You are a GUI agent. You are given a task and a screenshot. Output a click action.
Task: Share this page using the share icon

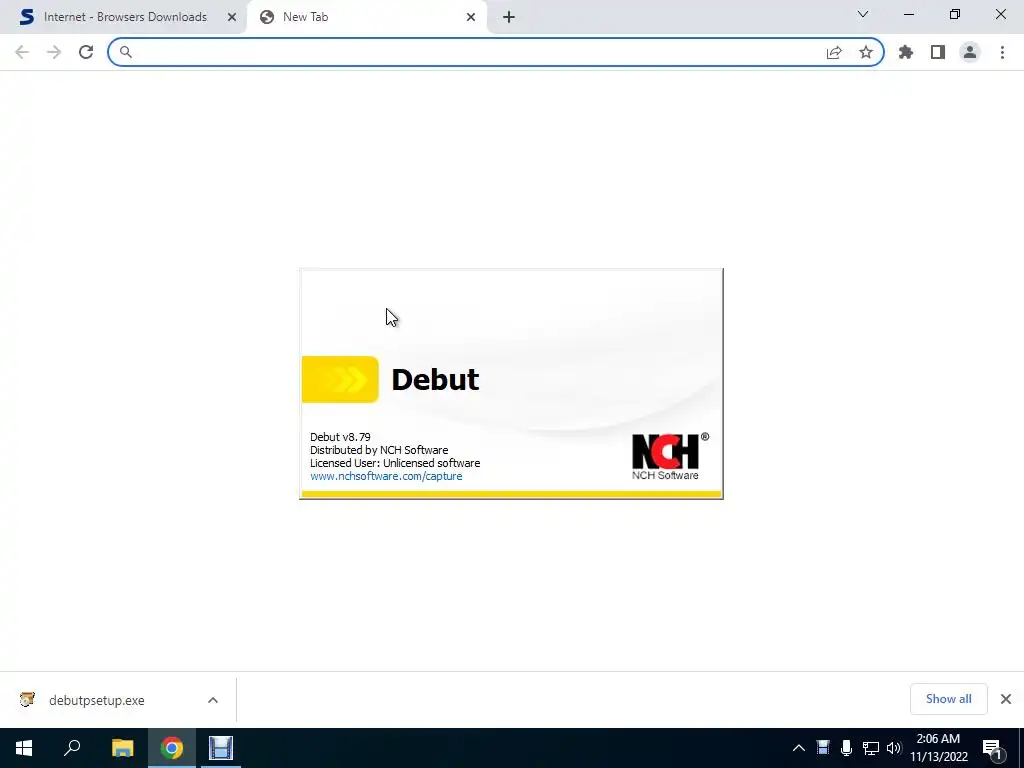pos(834,52)
